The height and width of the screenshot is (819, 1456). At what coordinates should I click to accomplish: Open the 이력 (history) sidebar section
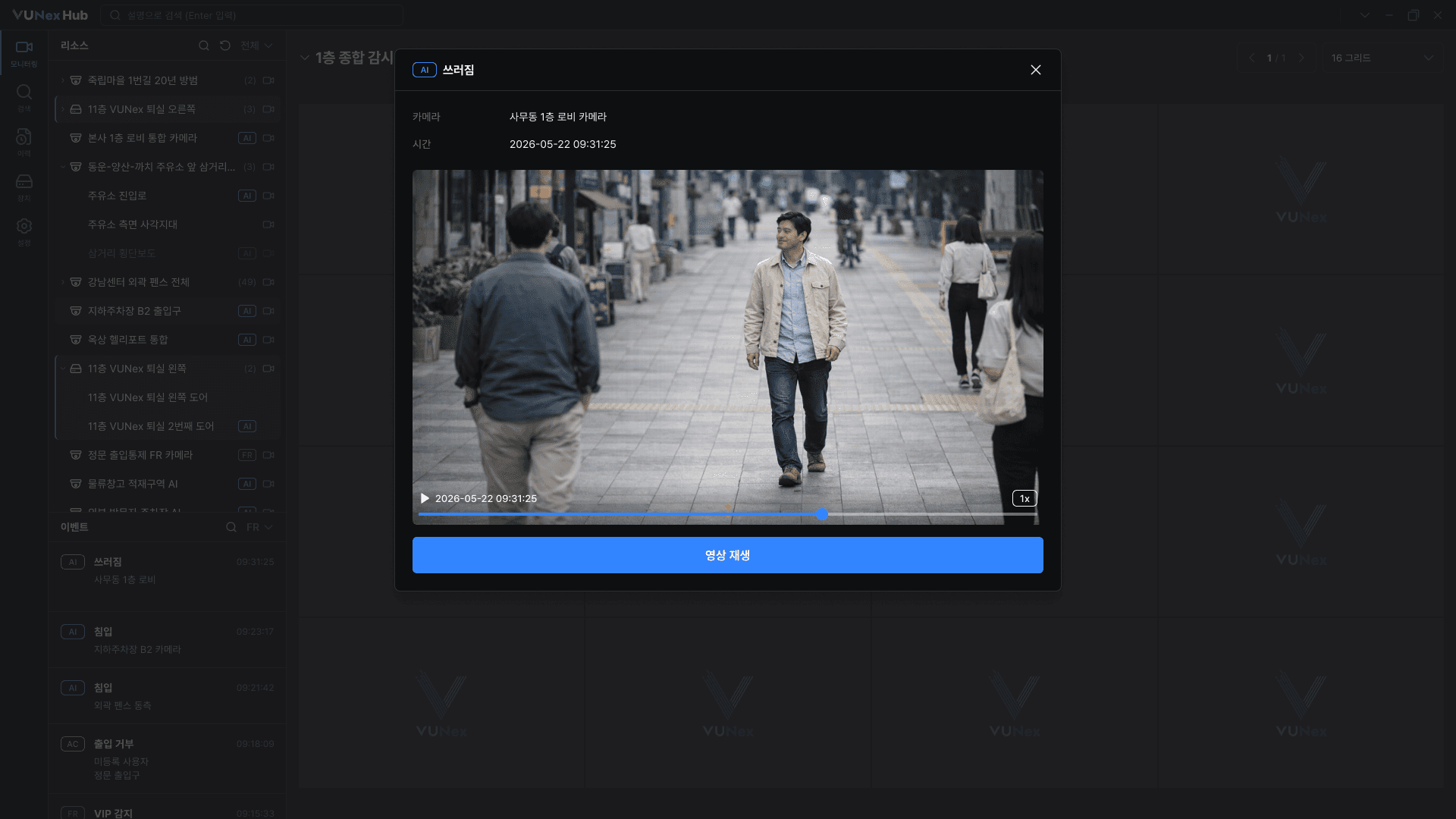coord(24,143)
